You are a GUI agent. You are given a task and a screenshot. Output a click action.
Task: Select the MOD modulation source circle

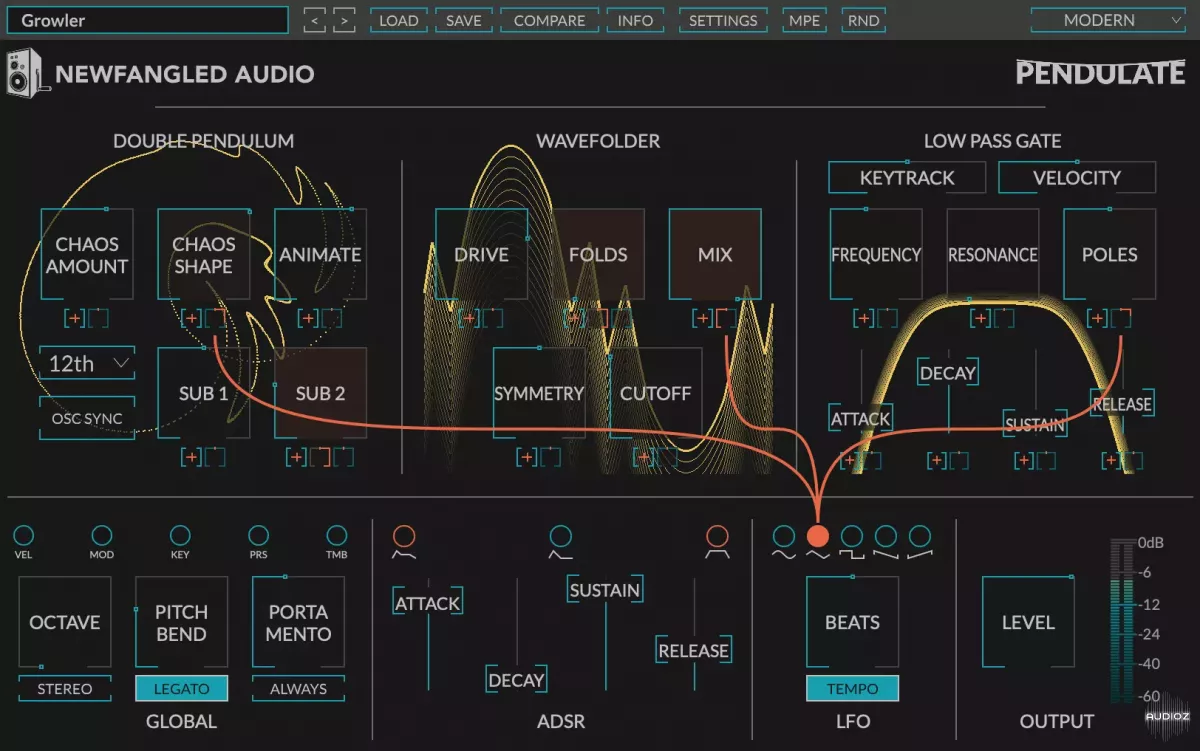[x=101, y=536]
